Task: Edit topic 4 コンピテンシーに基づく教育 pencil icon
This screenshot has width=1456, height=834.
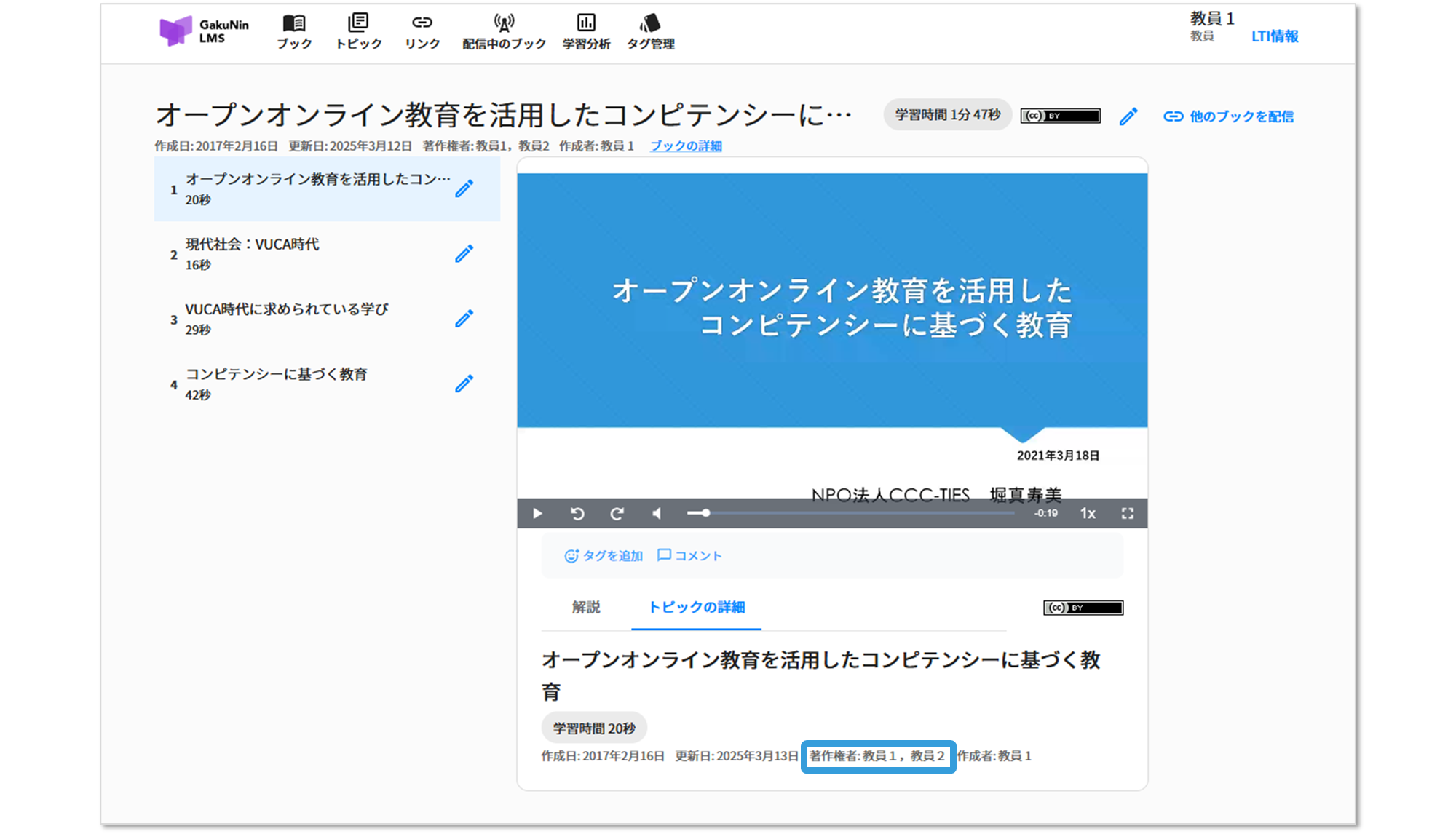Action: coord(464,384)
